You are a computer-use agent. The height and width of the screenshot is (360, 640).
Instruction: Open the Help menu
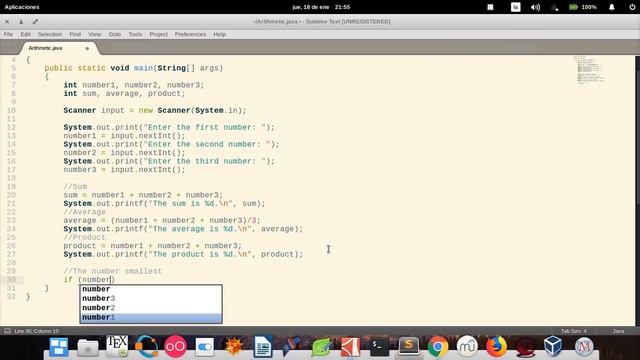coord(219,34)
